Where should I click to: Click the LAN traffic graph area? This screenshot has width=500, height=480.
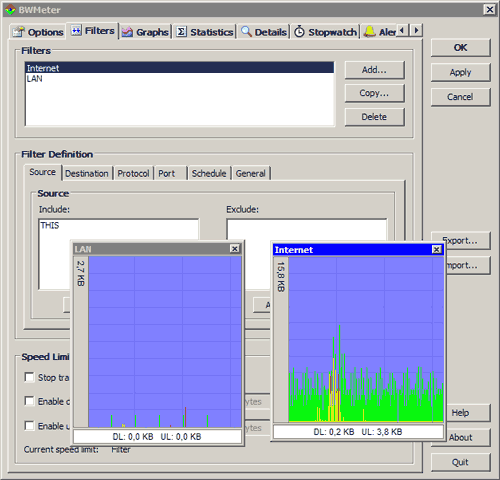(x=165, y=342)
